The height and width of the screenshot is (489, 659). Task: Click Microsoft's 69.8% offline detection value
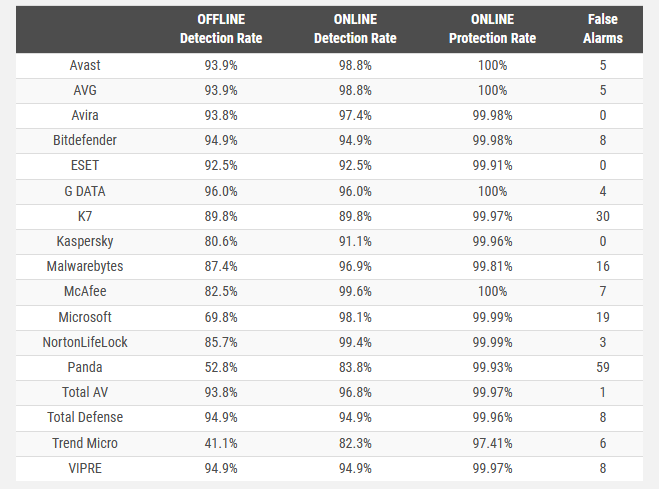coord(220,317)
